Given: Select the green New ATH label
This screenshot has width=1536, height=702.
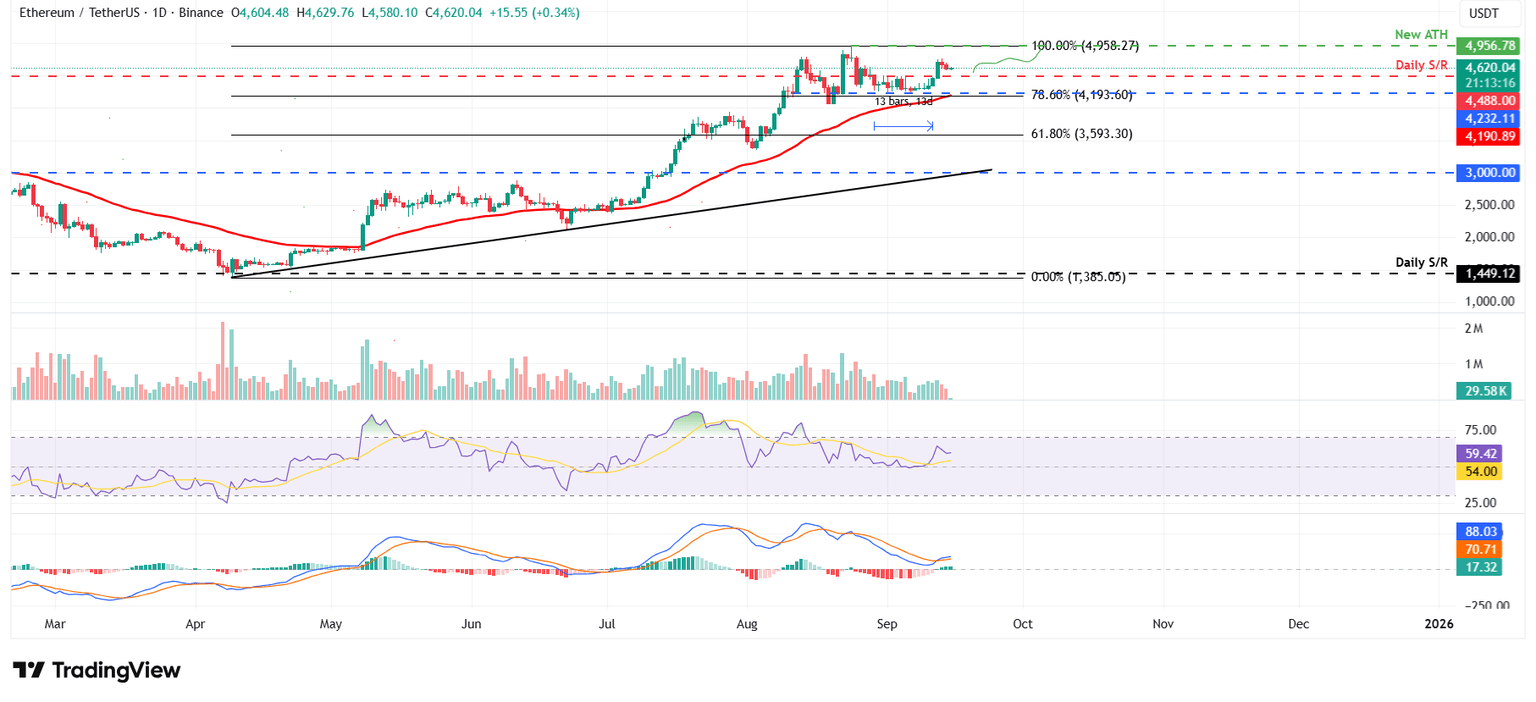Looking at the screenshot, I should pos(1421,34).
